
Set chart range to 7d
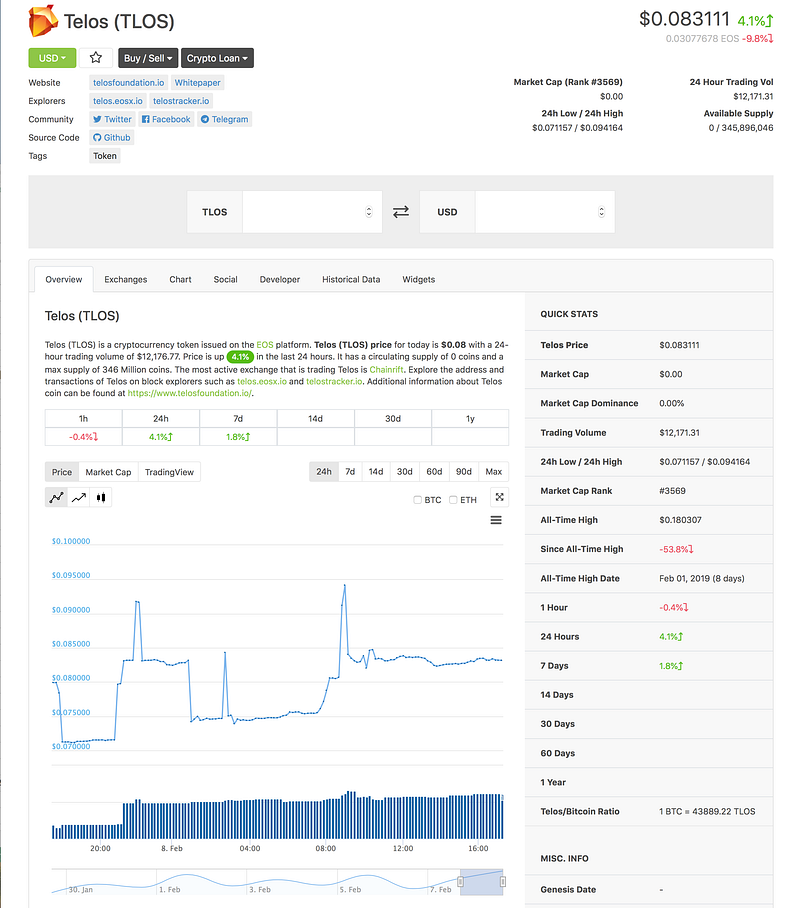(350, 472)
